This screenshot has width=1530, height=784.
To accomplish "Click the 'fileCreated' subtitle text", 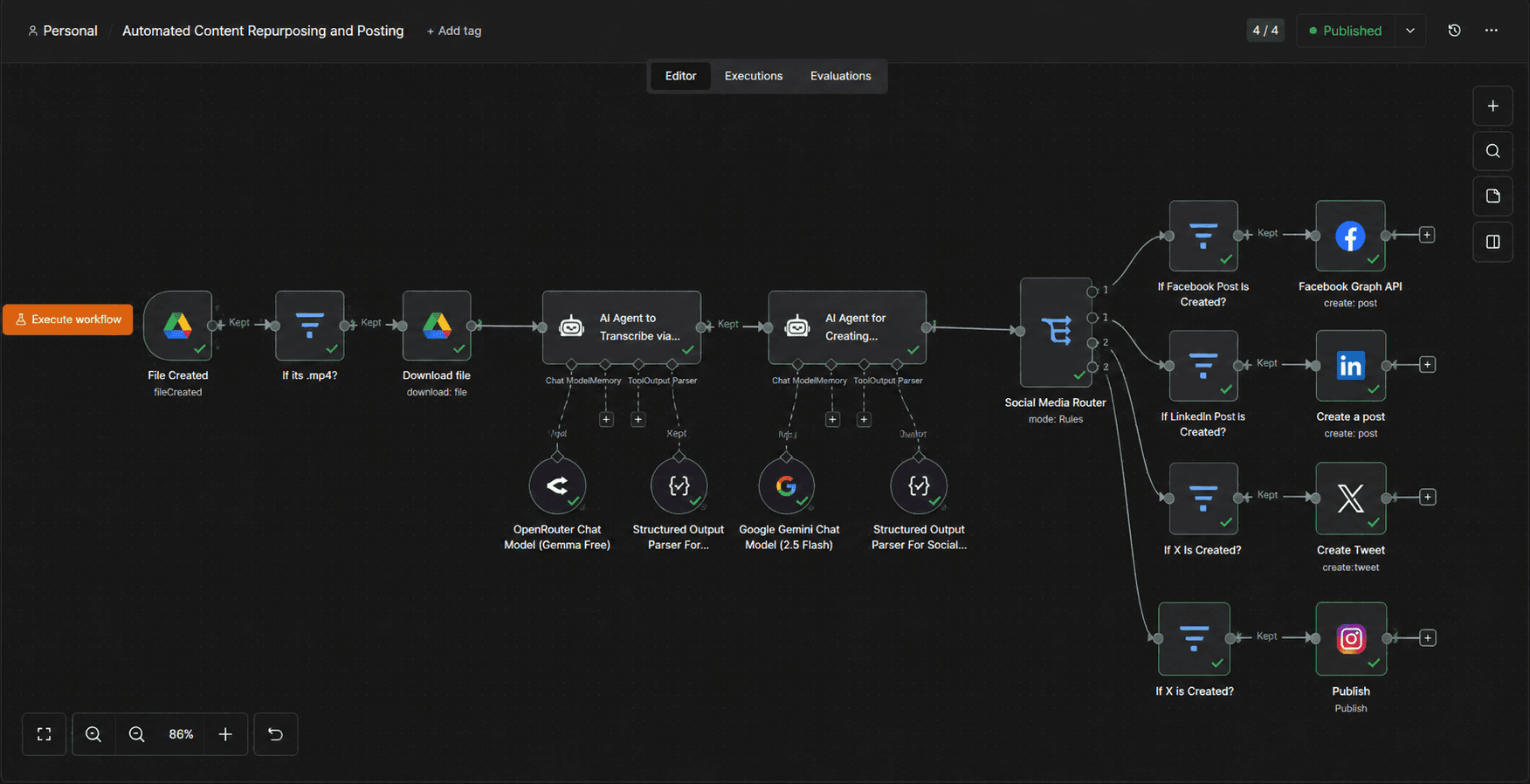I will pos(178,392).
